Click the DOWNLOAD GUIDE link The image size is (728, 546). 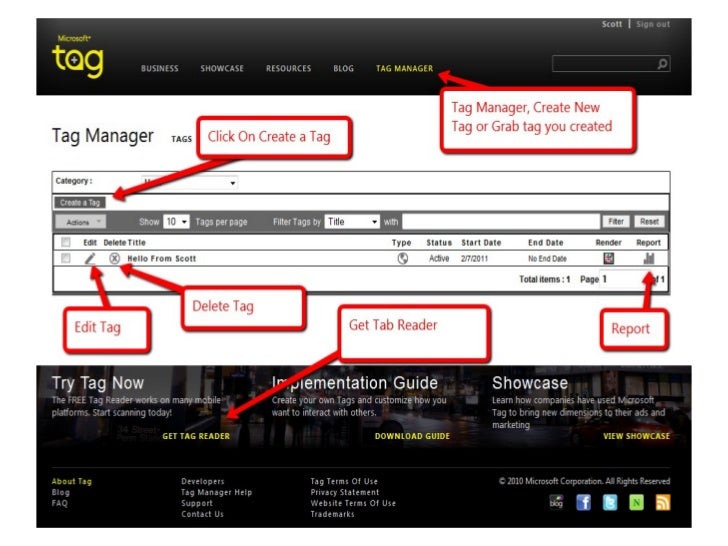[x=412, y=436]
